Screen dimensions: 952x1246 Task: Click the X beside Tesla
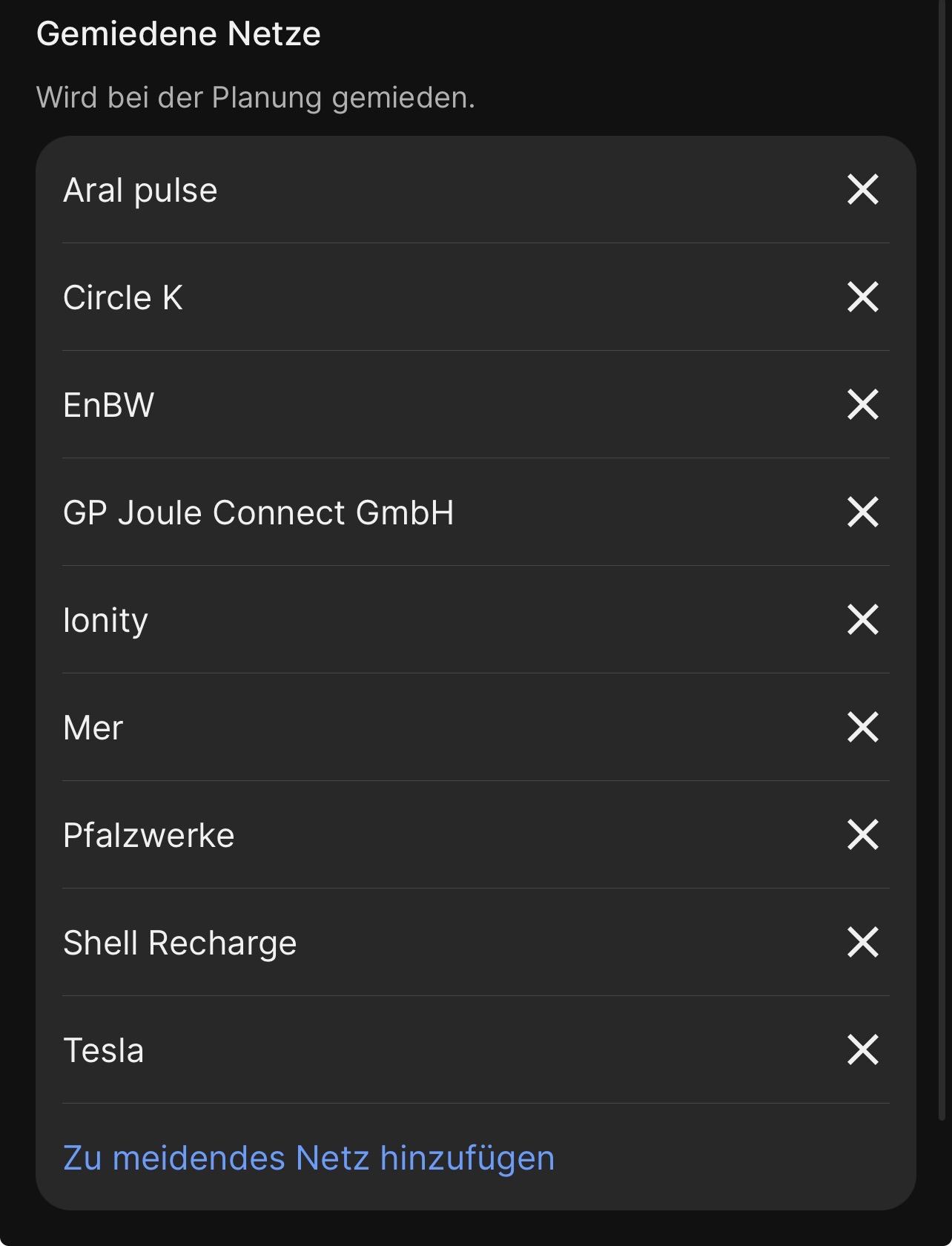click(862, 1050)
